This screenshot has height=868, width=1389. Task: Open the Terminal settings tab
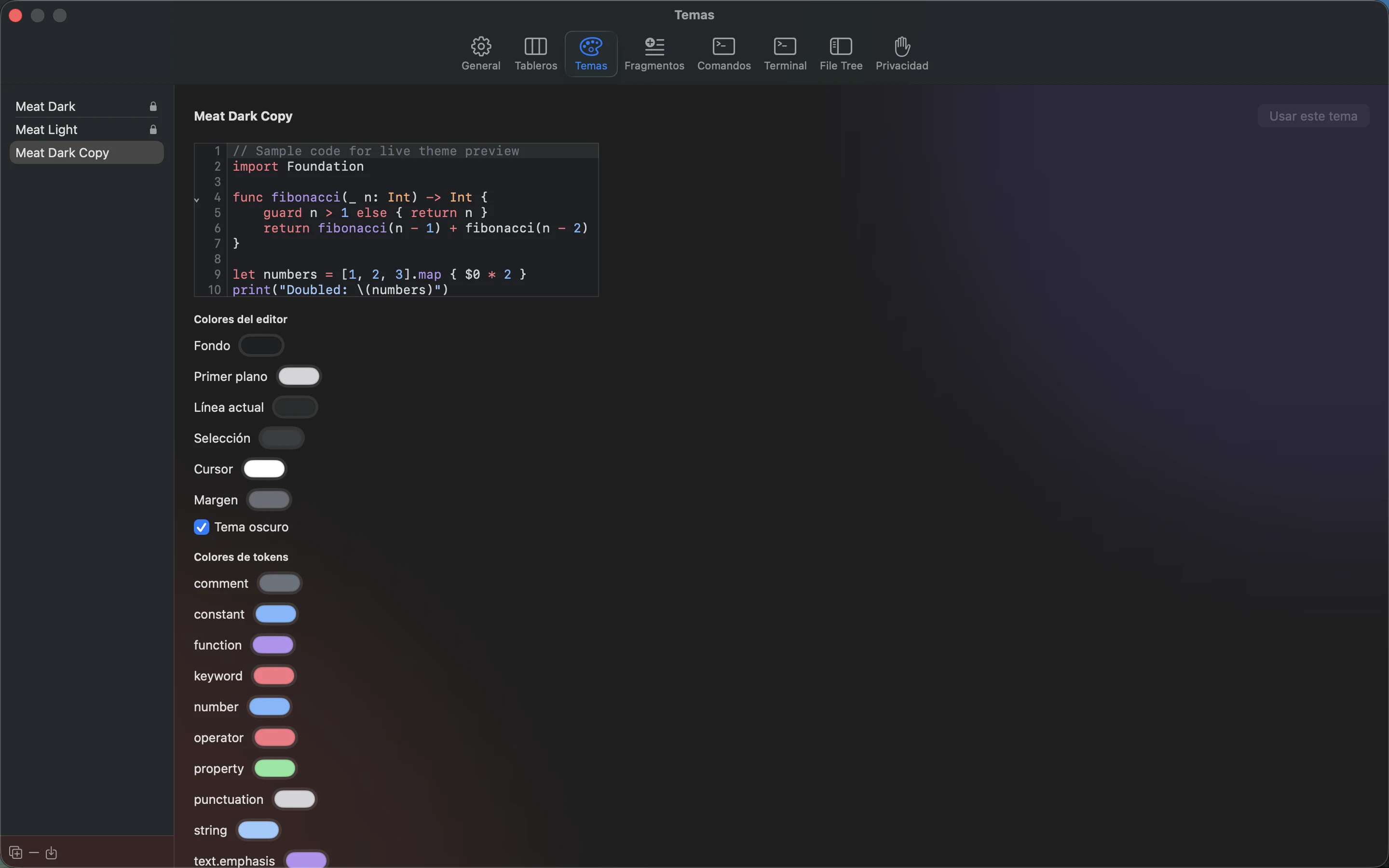(x=785, y=54)
